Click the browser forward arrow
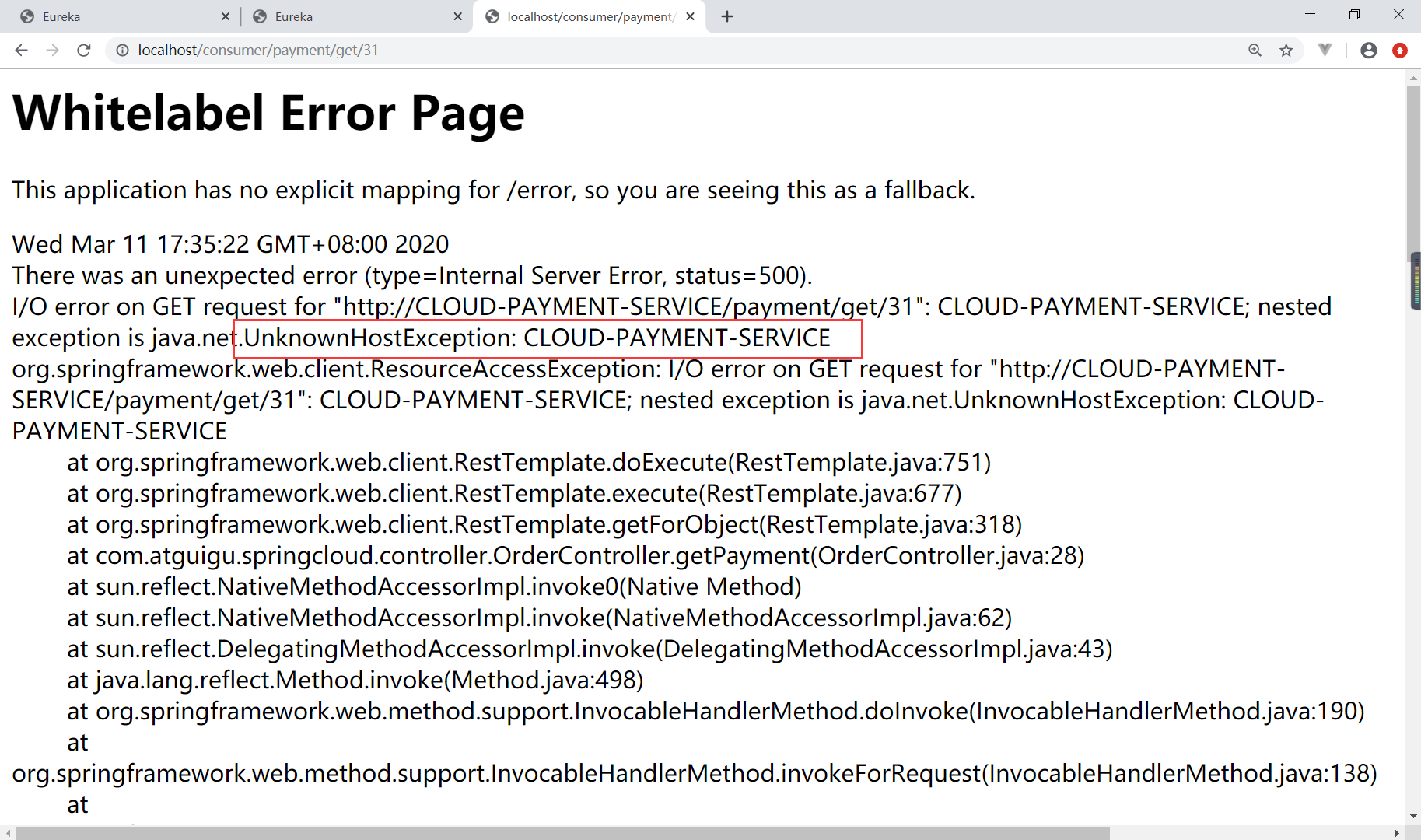This screenshot has width=1421, height=840. [52, 51]
